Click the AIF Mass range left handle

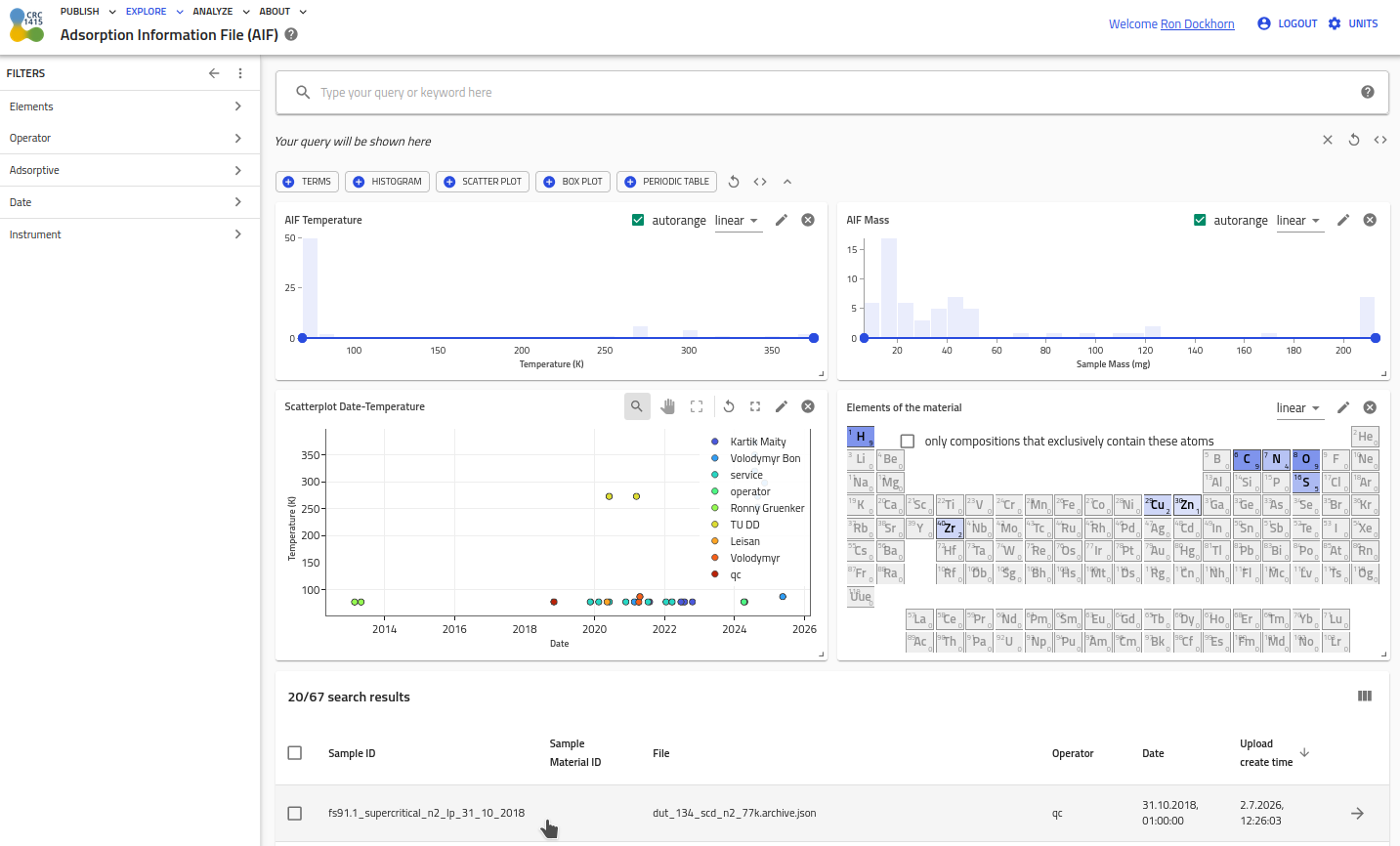[865, 338]
